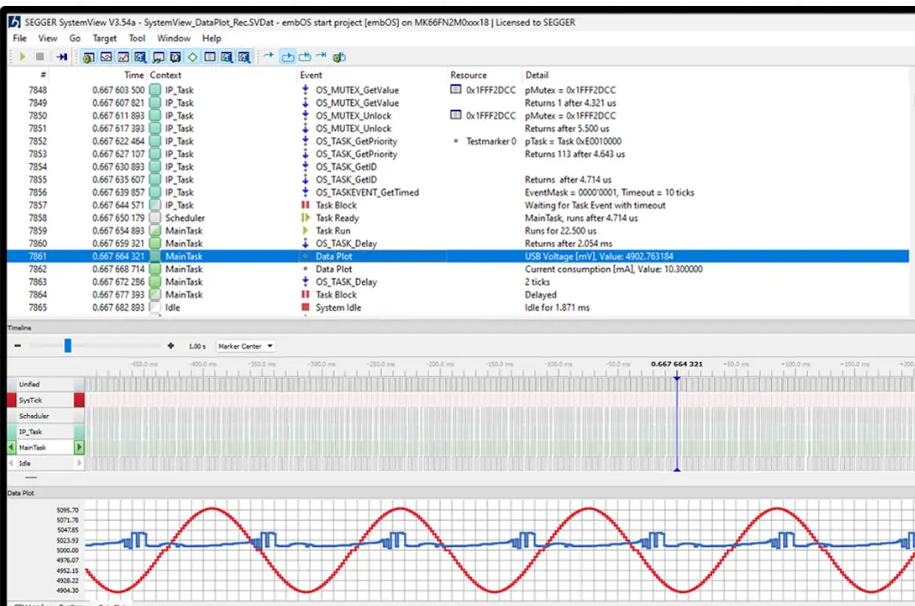Start recording with the green play icon

[23, 57]
